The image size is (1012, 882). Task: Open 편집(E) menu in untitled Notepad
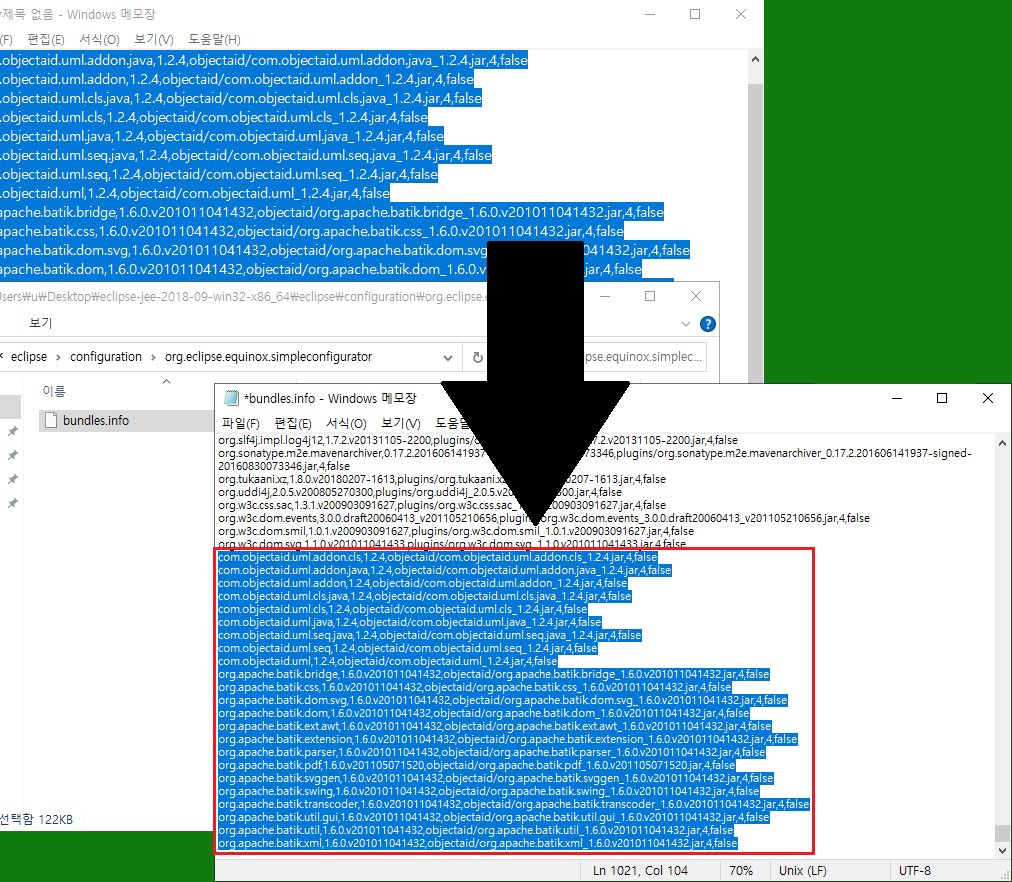coord(46,39)
